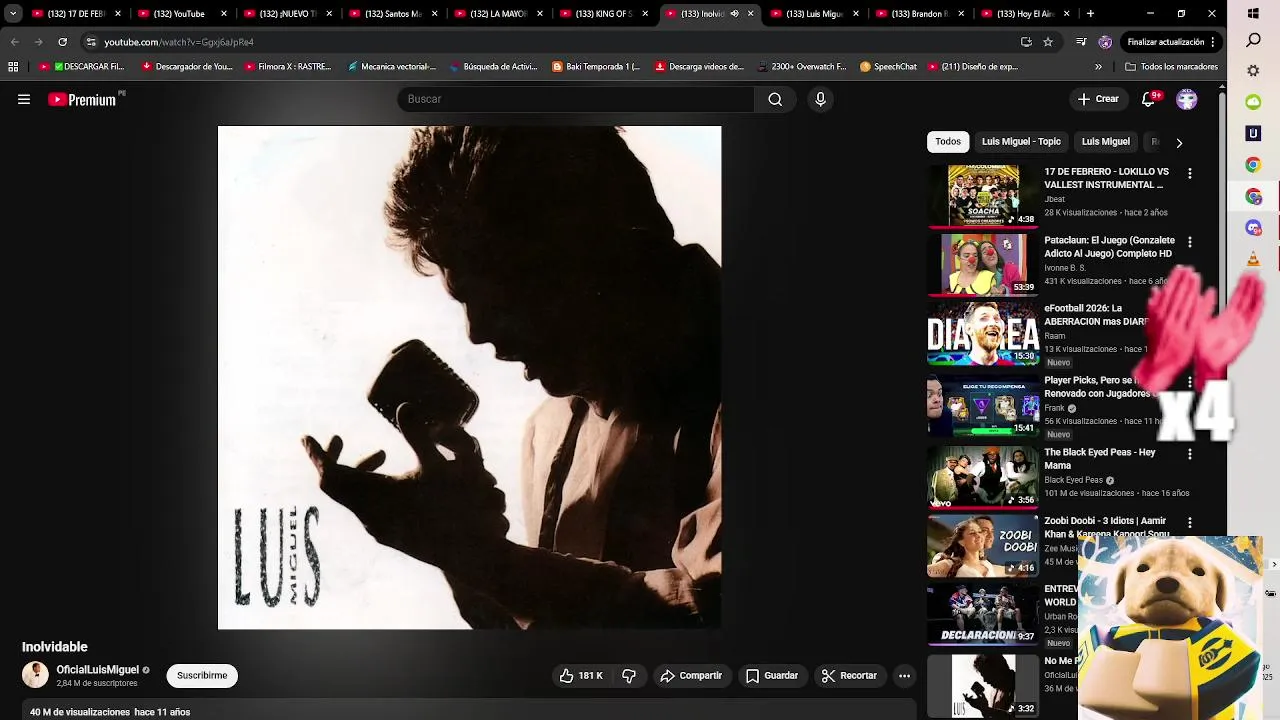Select the Todos filter chip
Viewport: 1280px width, 720px height.
click(948, 142)
